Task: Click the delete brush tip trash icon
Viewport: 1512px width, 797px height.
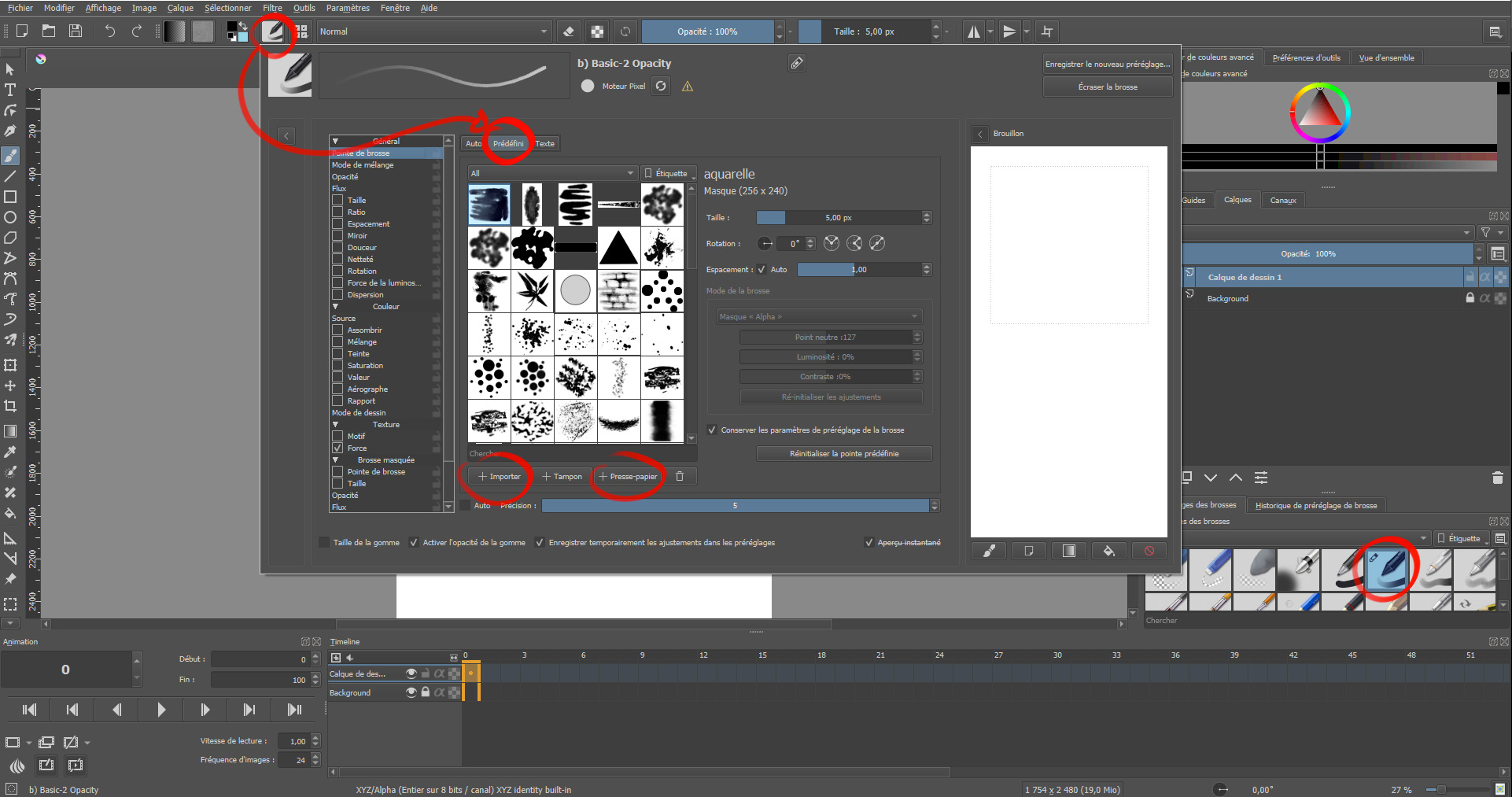Action: tap(680, 476)
